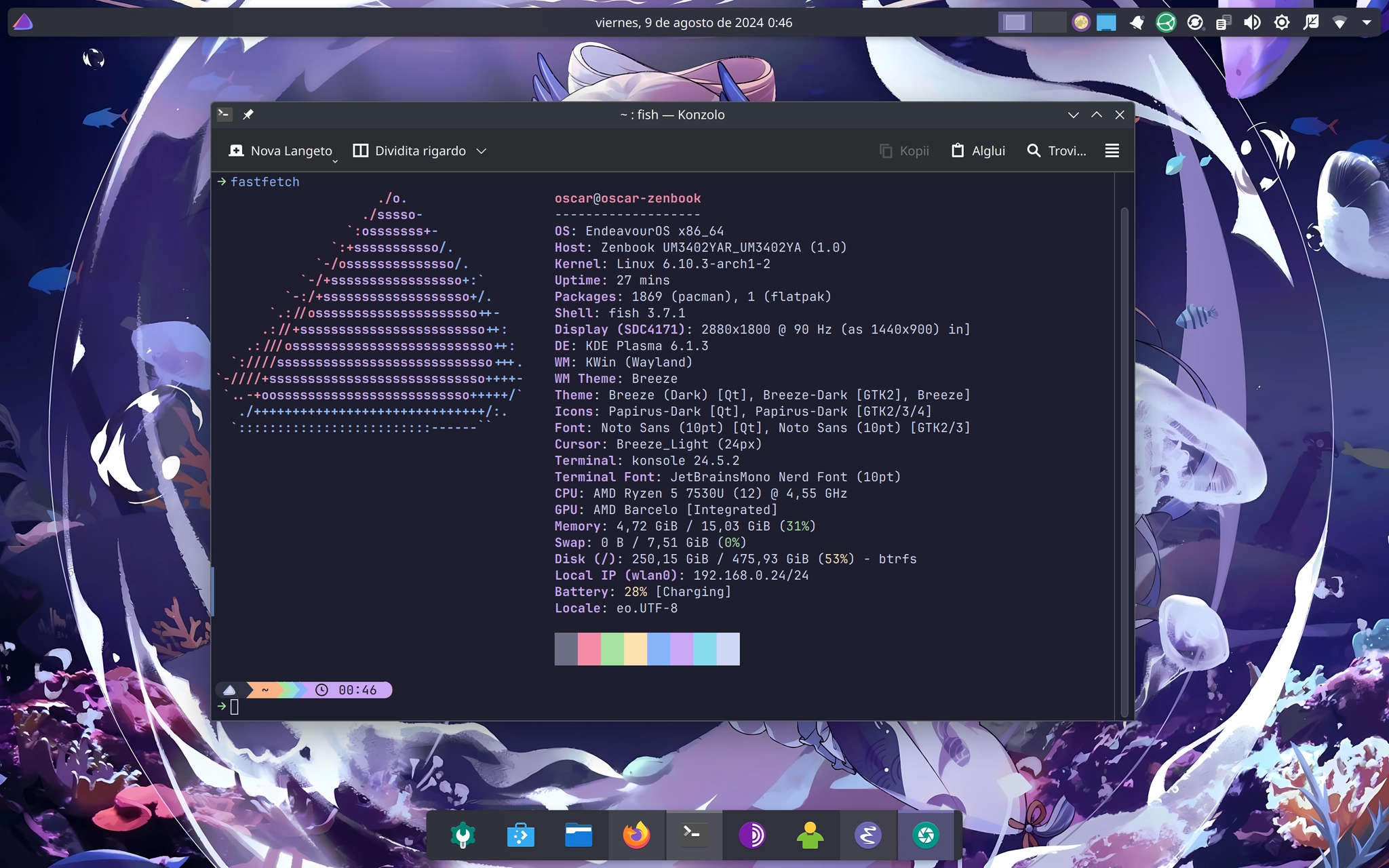Open the Discover software store in dock
Screen dimensions: 1389x868
point(521,835)
